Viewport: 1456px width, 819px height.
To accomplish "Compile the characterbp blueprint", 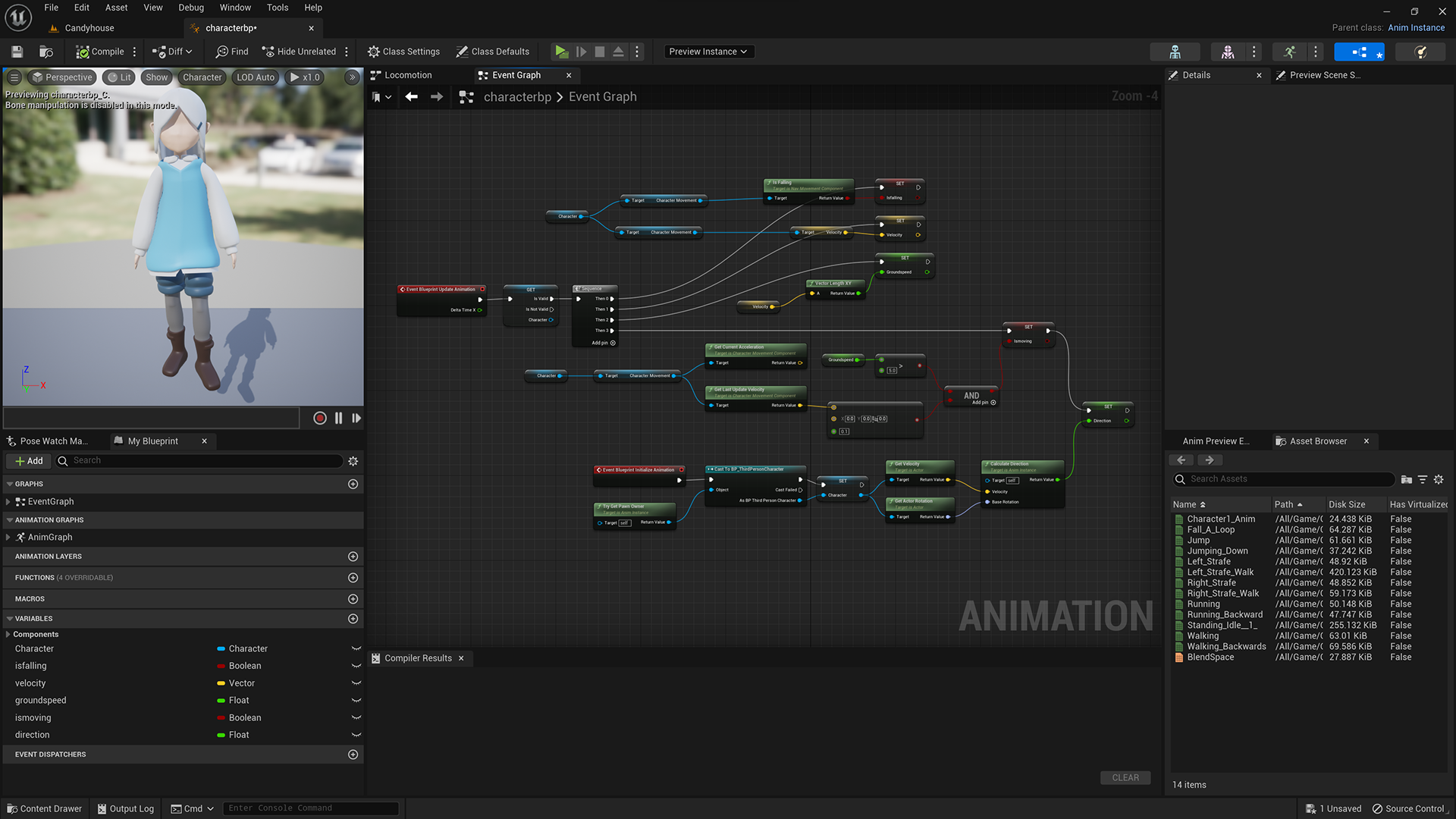I will [x=99, y=52].
